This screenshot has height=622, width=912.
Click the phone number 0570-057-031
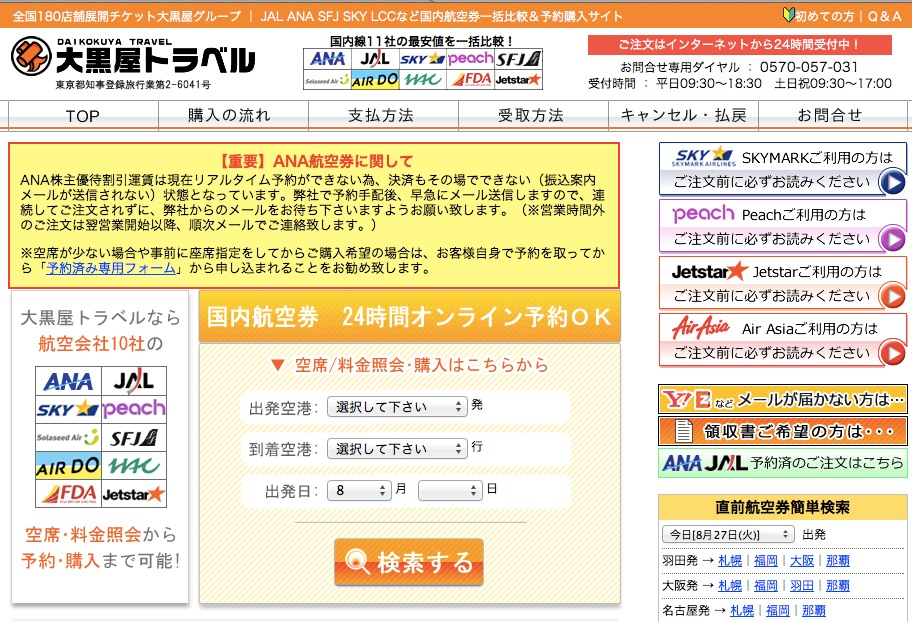click(x=809, y=67)
